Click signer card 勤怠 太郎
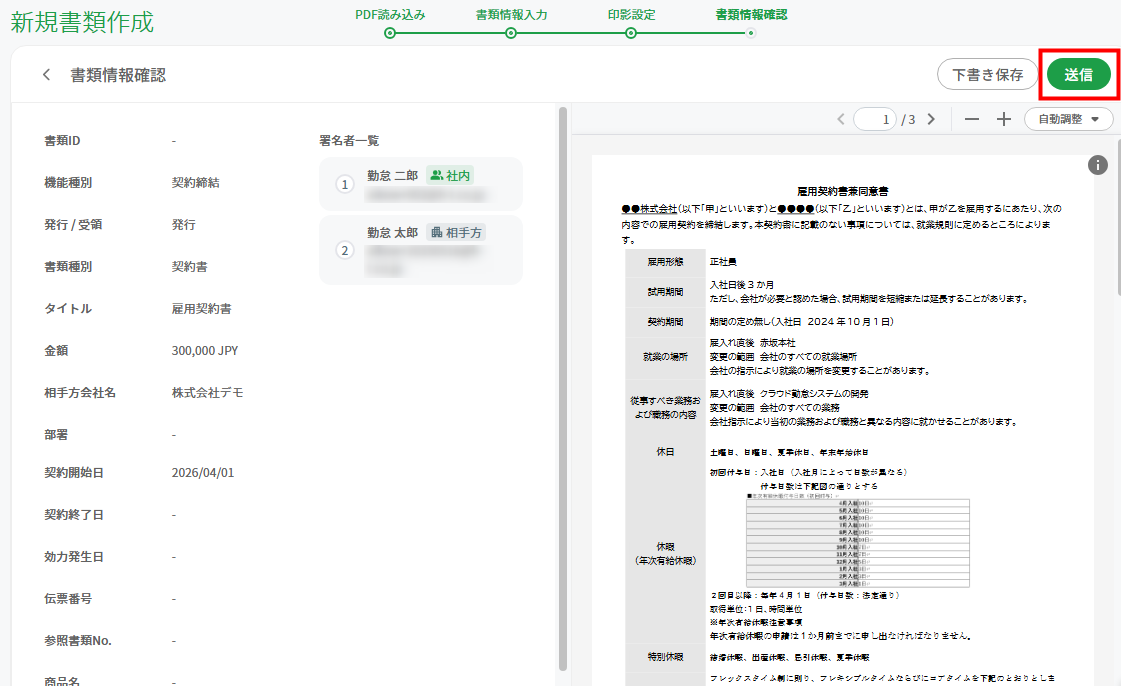The image size is (1121, 686). tap(420, 250)
